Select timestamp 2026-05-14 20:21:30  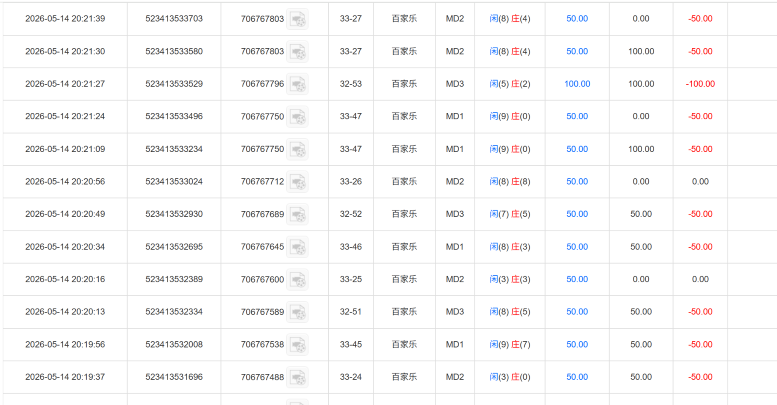click(x=65, y=51)
